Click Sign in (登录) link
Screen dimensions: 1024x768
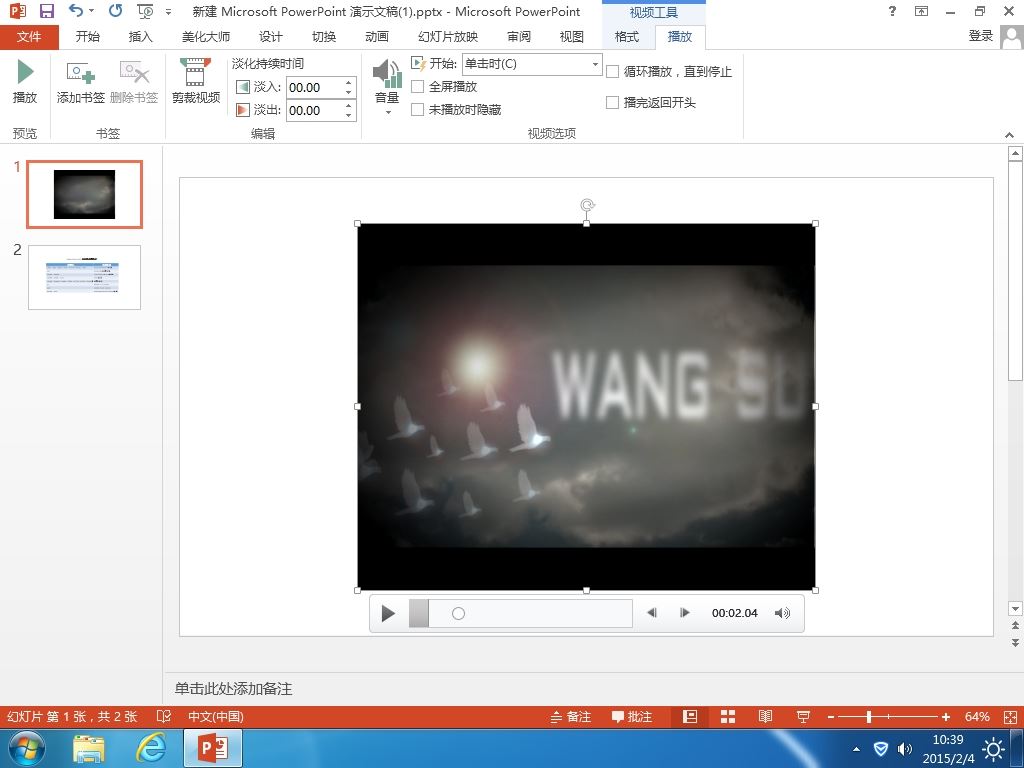tap(980, 36)
